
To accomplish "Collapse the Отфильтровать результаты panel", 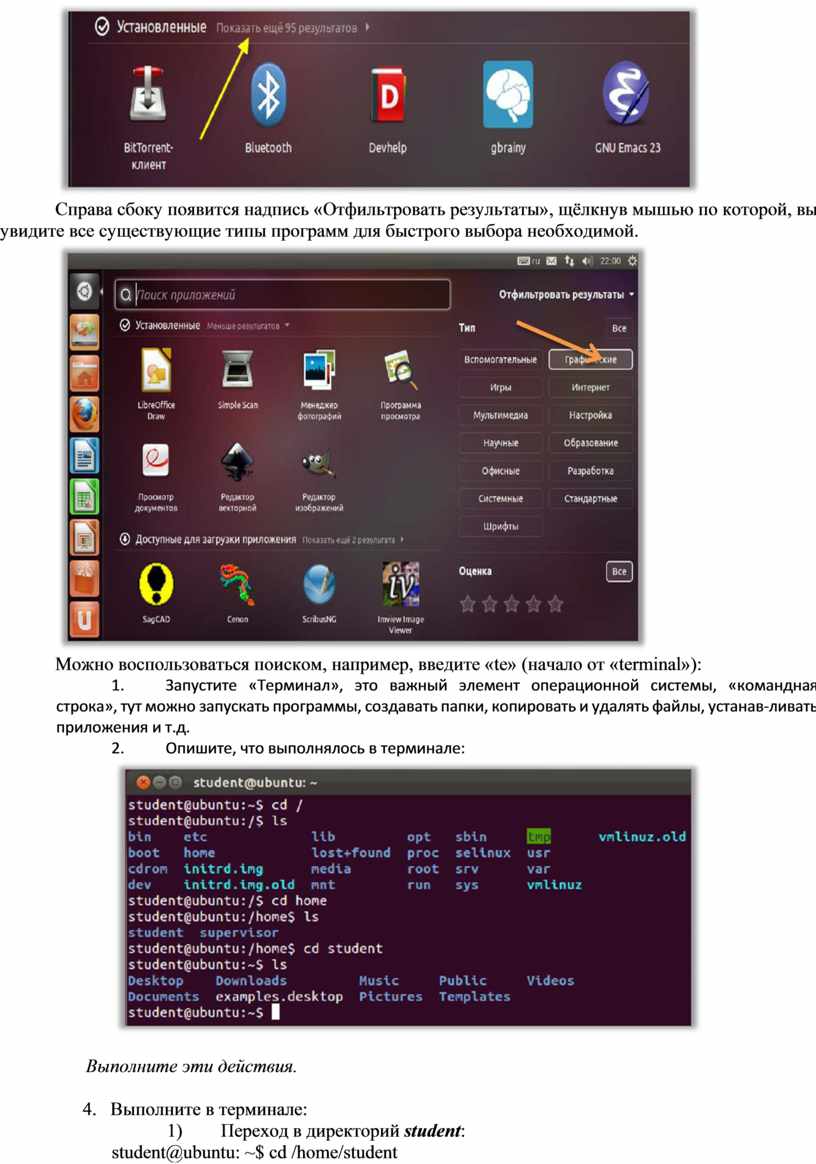I will pos(567,295).
